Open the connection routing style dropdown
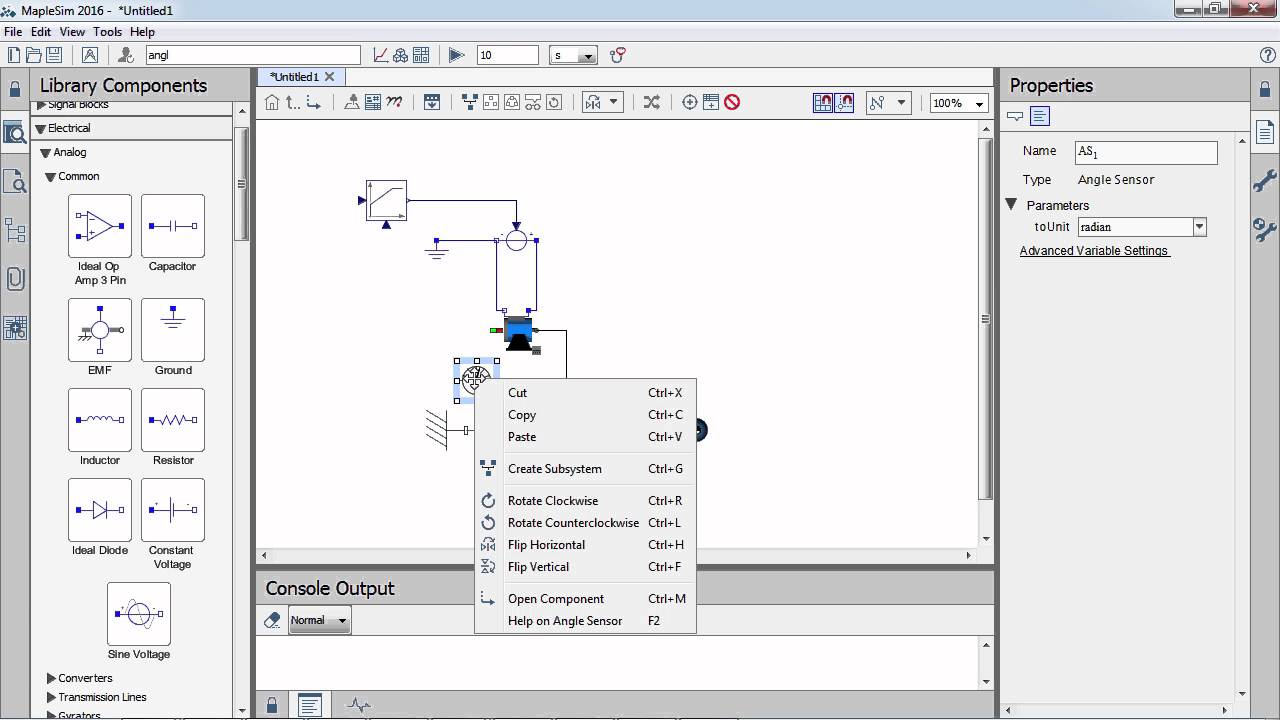1280x720 pixels. pos(888,102)
